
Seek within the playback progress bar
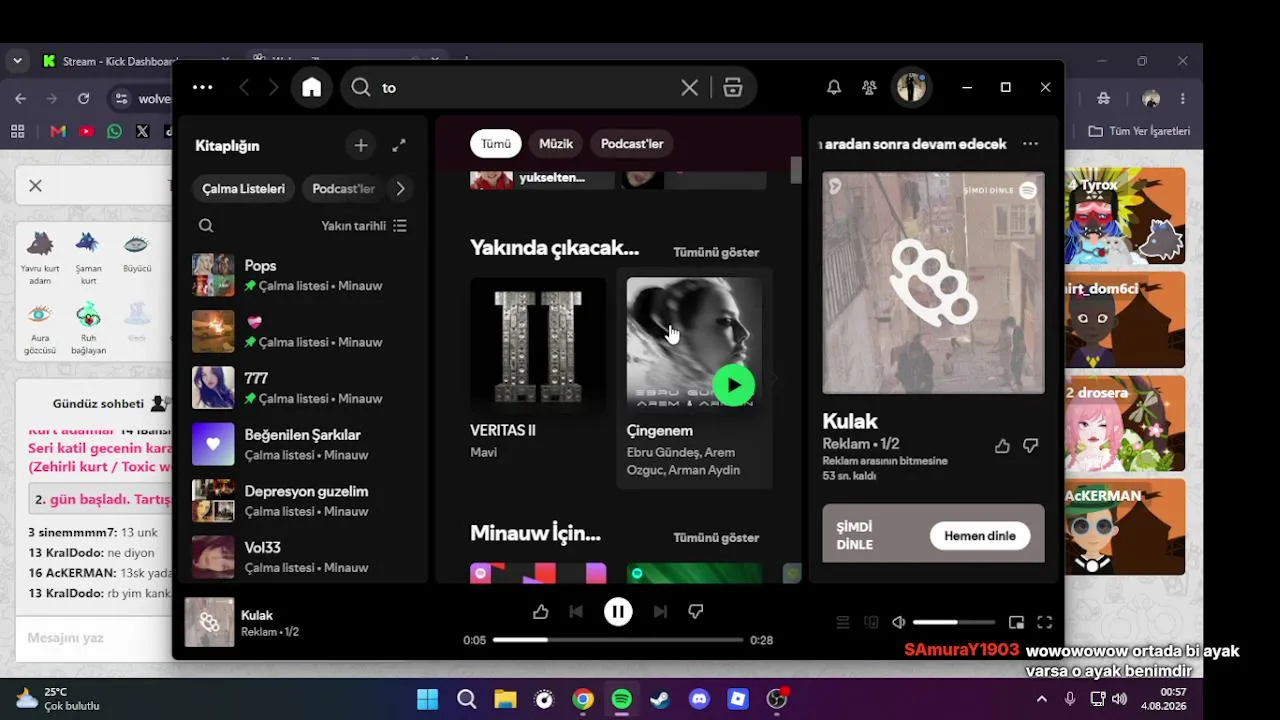[x=618, y=640]
